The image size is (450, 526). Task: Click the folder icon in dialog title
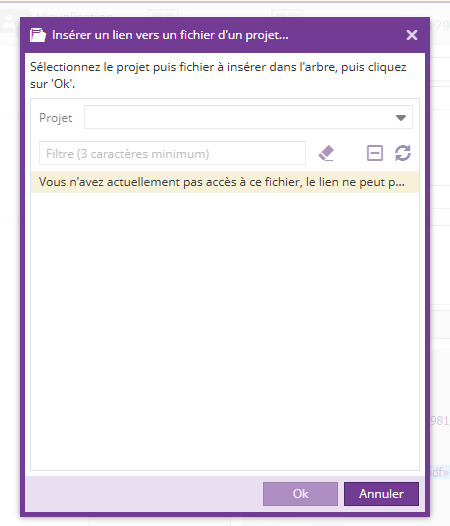click(x=38, y=35)
